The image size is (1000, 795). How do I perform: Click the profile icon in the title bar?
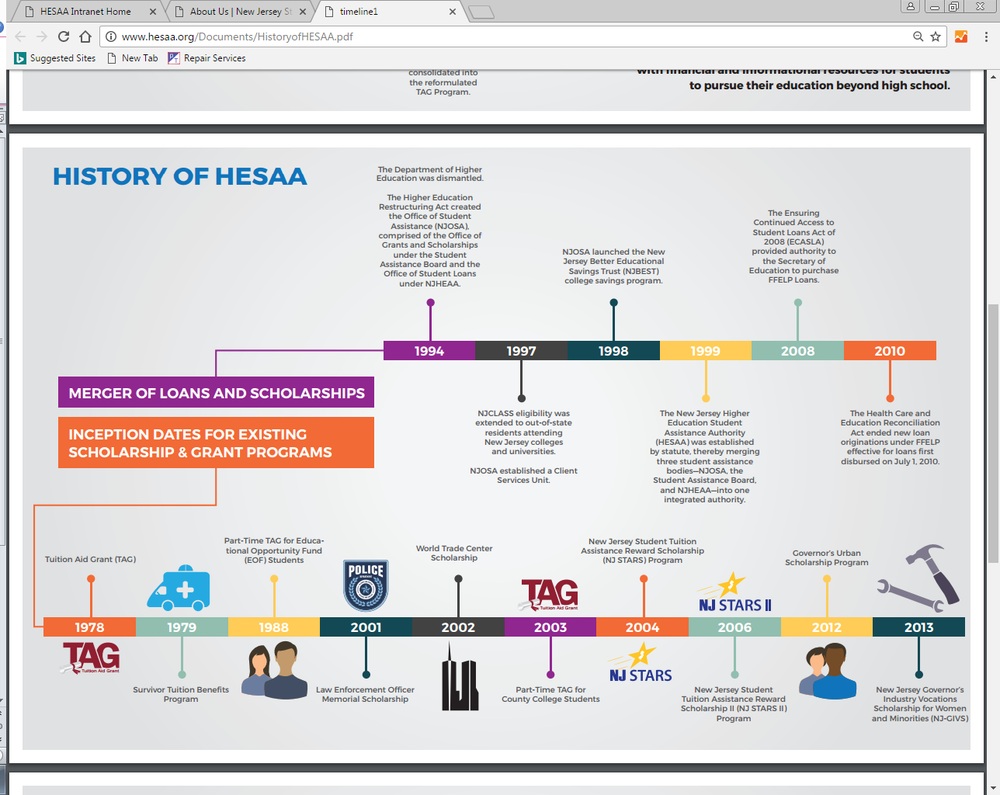tap(910, 9)
